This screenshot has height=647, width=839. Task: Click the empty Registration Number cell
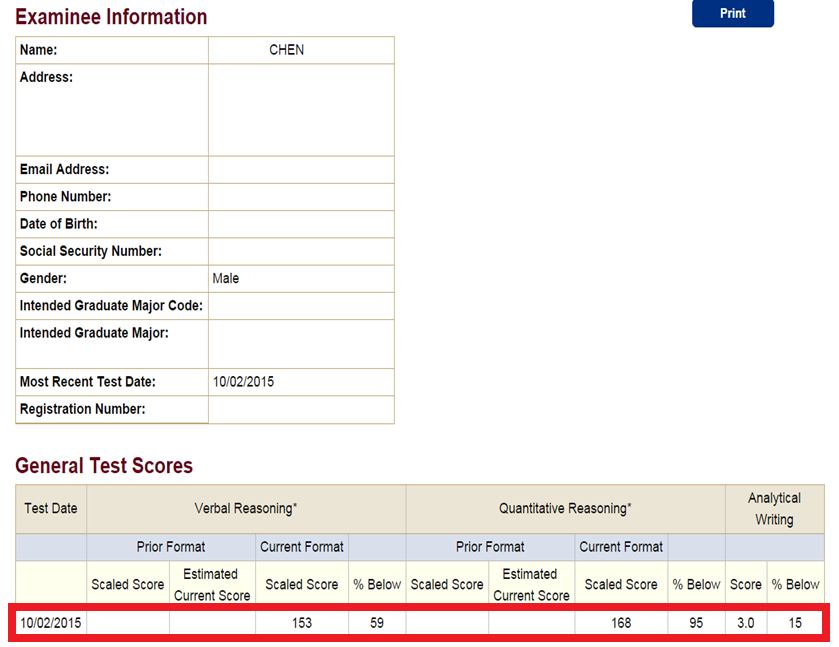coord(301,409)
